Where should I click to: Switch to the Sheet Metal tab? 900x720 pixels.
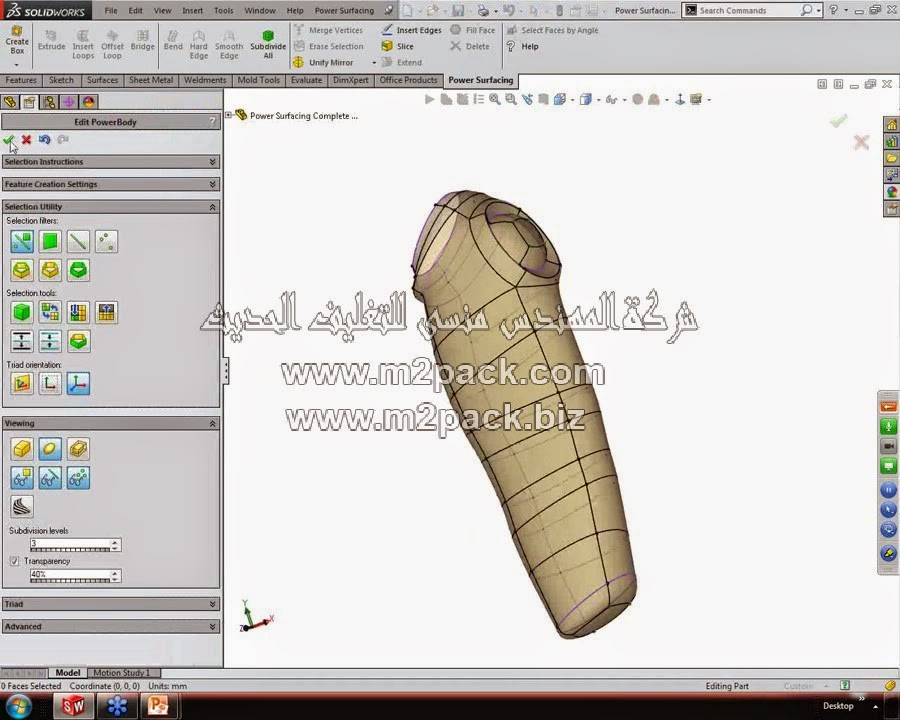pos(151,80)
